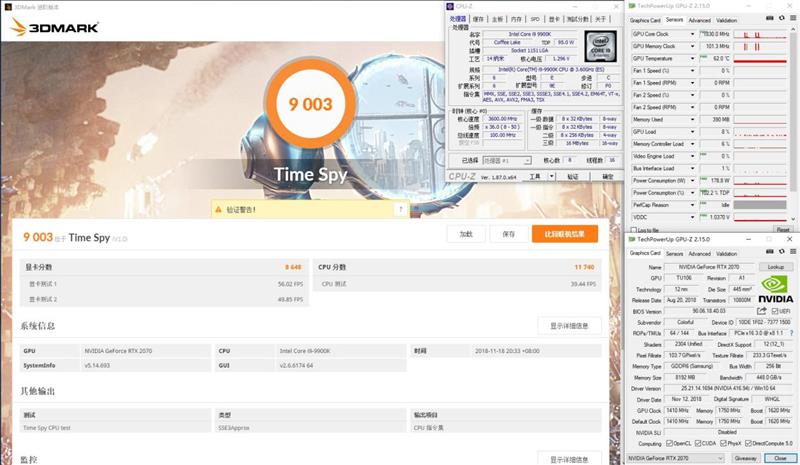
Task: Click the Bus Interface question mark icon
Action: [791, 333]
